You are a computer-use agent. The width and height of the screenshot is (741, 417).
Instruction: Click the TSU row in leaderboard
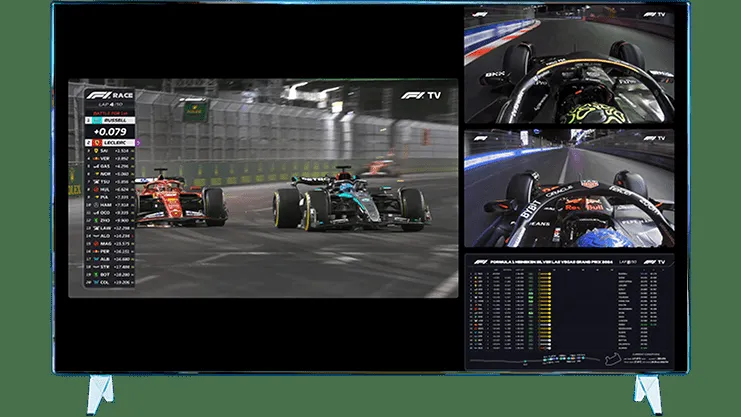click(x=110, y=182)
